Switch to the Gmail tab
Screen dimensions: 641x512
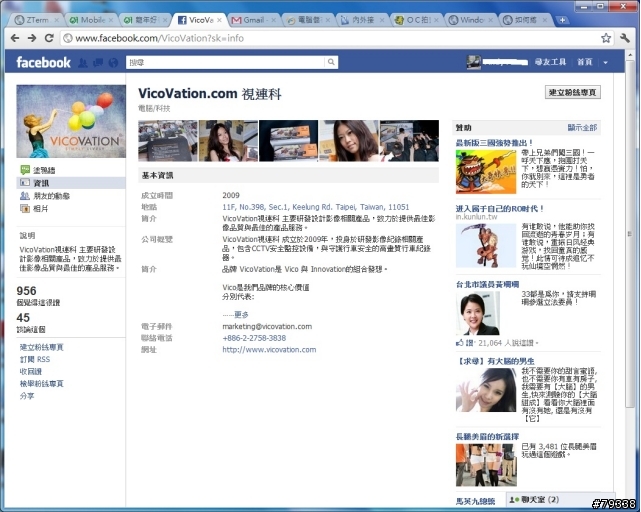[x=253, y=20]
